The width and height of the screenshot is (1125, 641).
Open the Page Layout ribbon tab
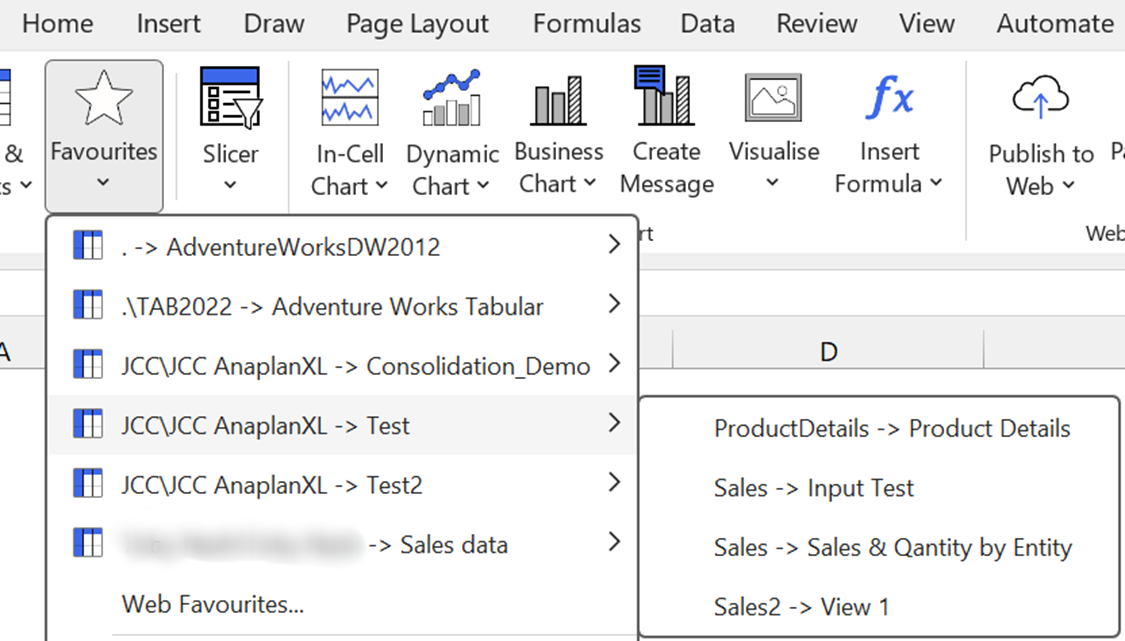[418, 24]
